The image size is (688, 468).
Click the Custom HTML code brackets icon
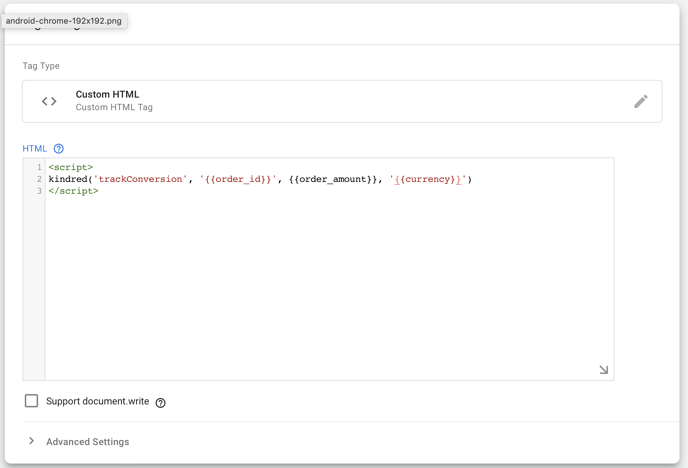(49, 101)
